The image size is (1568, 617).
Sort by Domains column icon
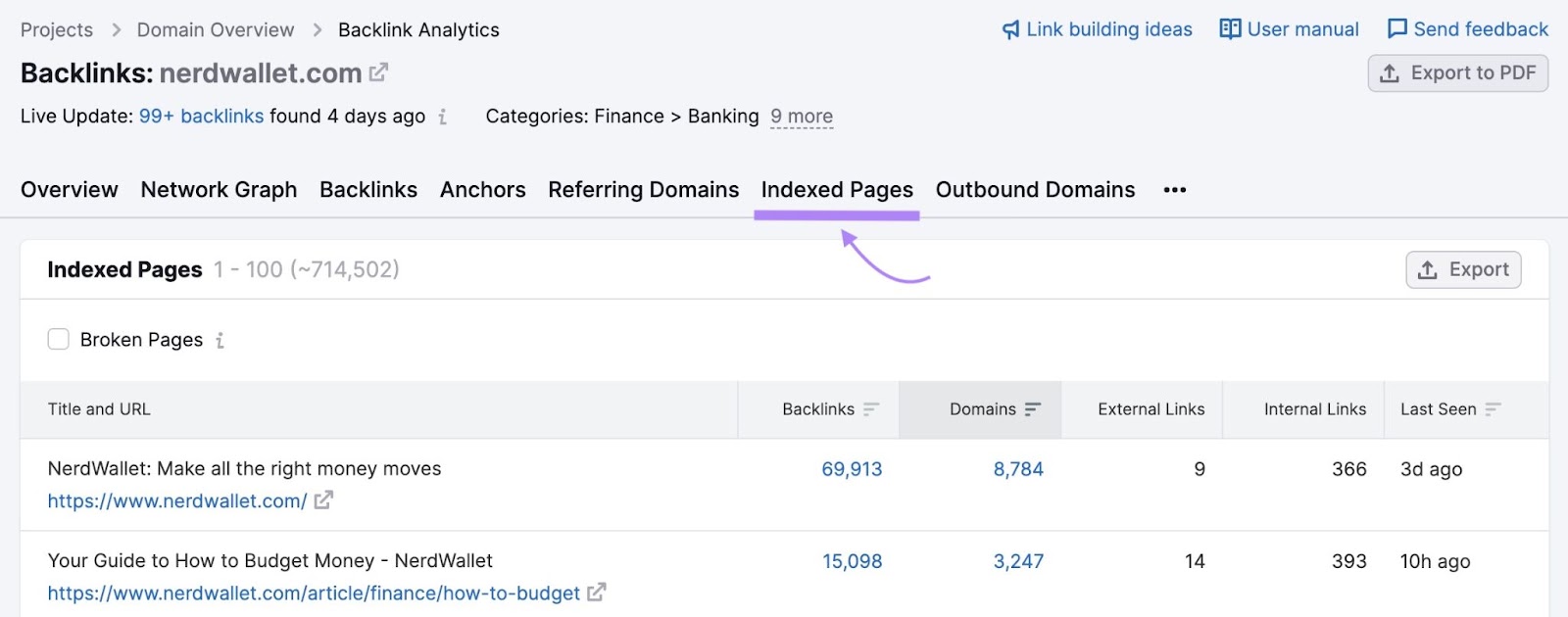point(1033,409)
